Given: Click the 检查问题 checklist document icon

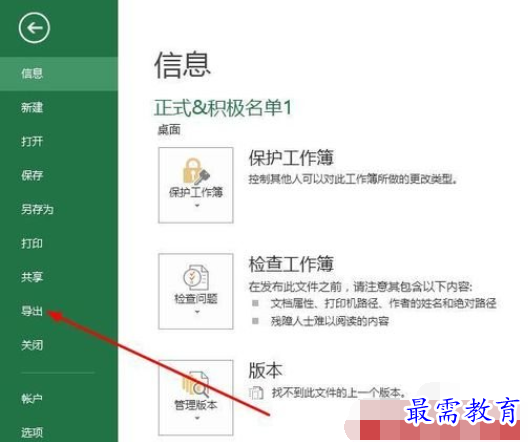Looking at the screenshot, I should click(196, 277).
